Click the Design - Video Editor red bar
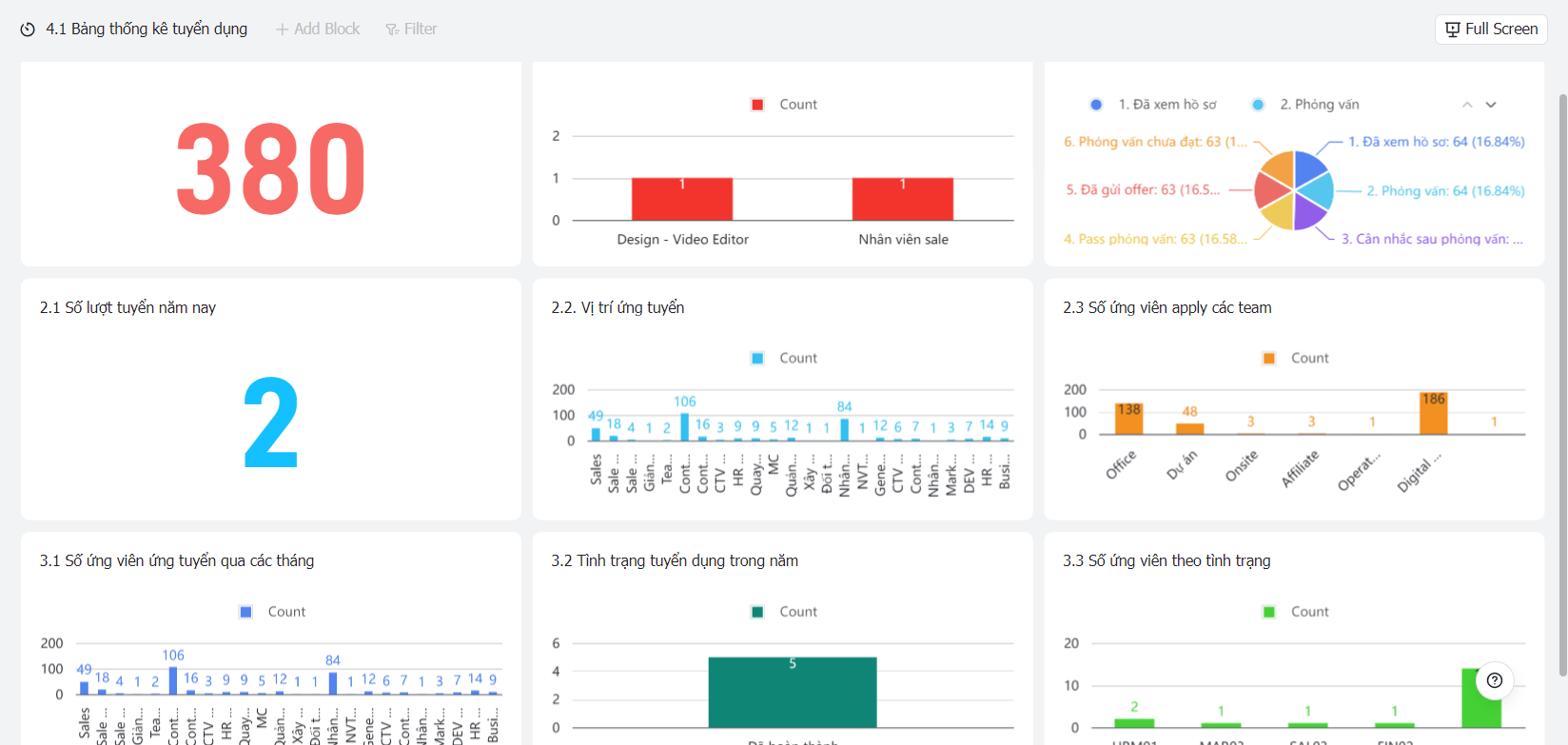The height and width of the screenshot is (745, 1568). (x=682, y=199)
